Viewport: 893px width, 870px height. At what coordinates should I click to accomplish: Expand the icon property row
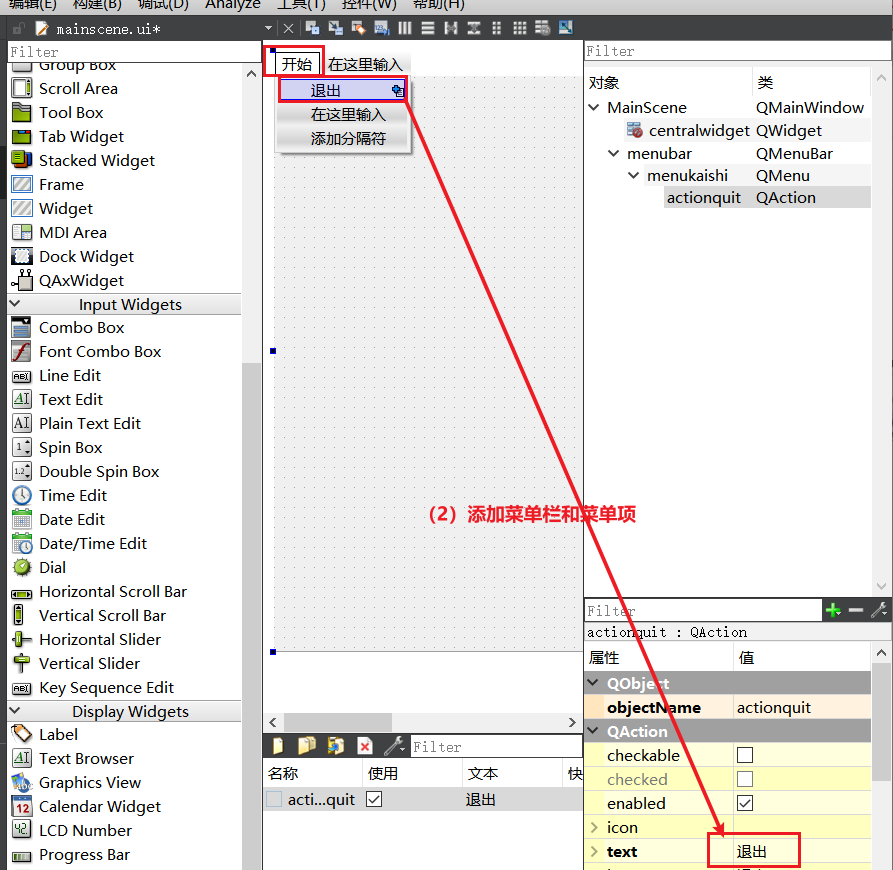point(594,827)
